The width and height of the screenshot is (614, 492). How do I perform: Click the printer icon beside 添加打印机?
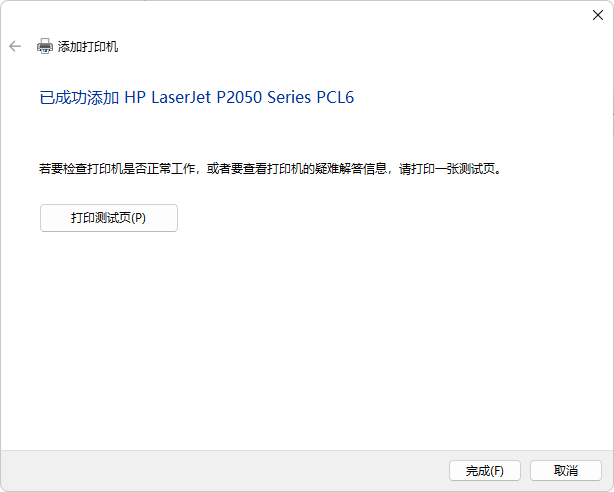pos(45,46)
